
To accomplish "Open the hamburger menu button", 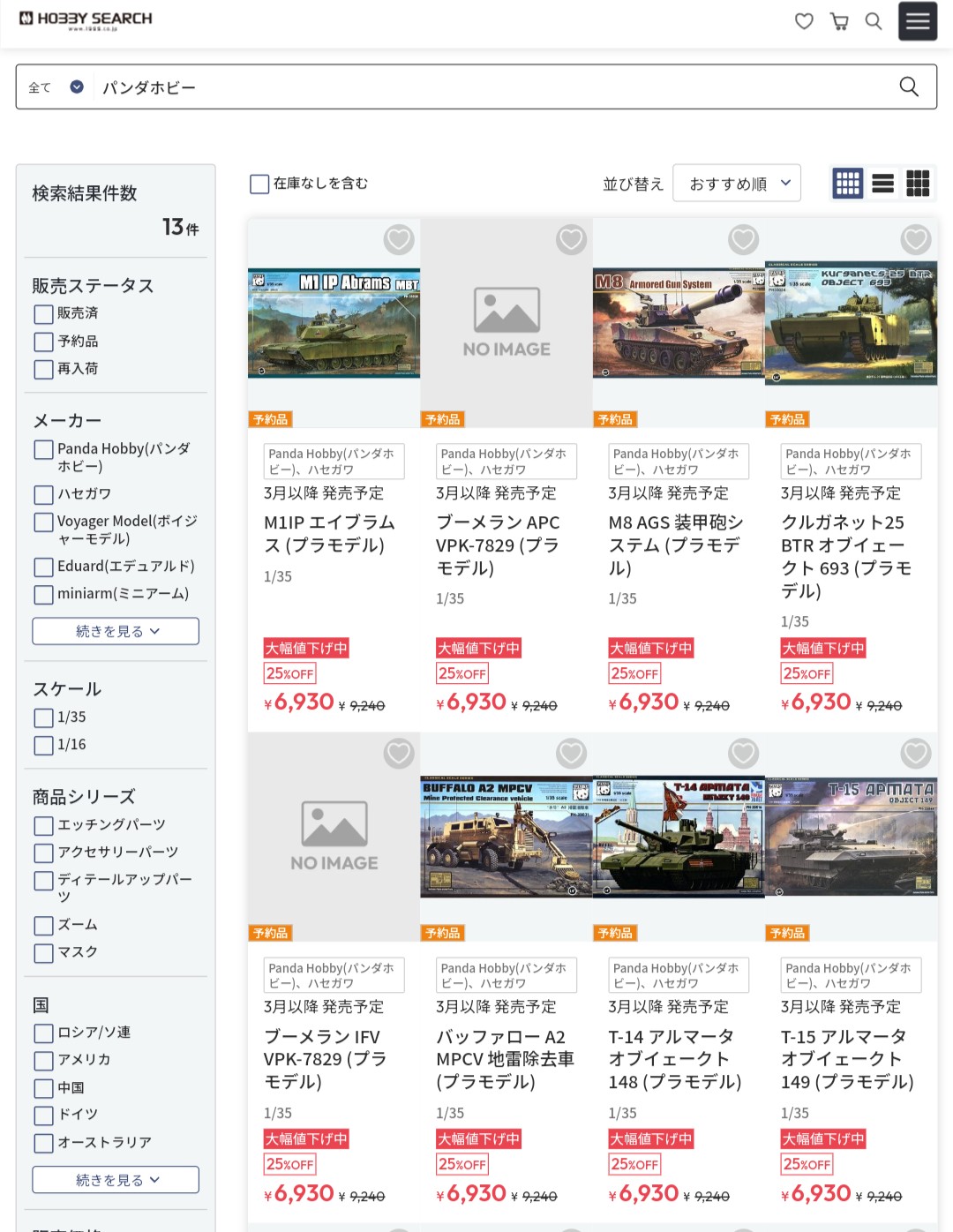I will click(918, 21).
